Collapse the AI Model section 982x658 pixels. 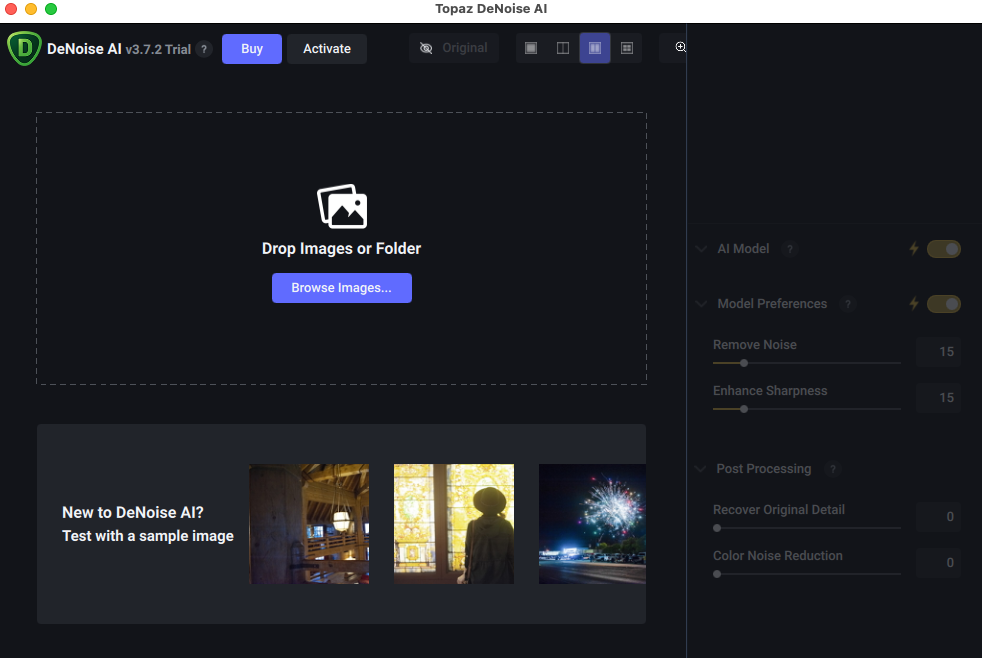(x=701, y=249)
